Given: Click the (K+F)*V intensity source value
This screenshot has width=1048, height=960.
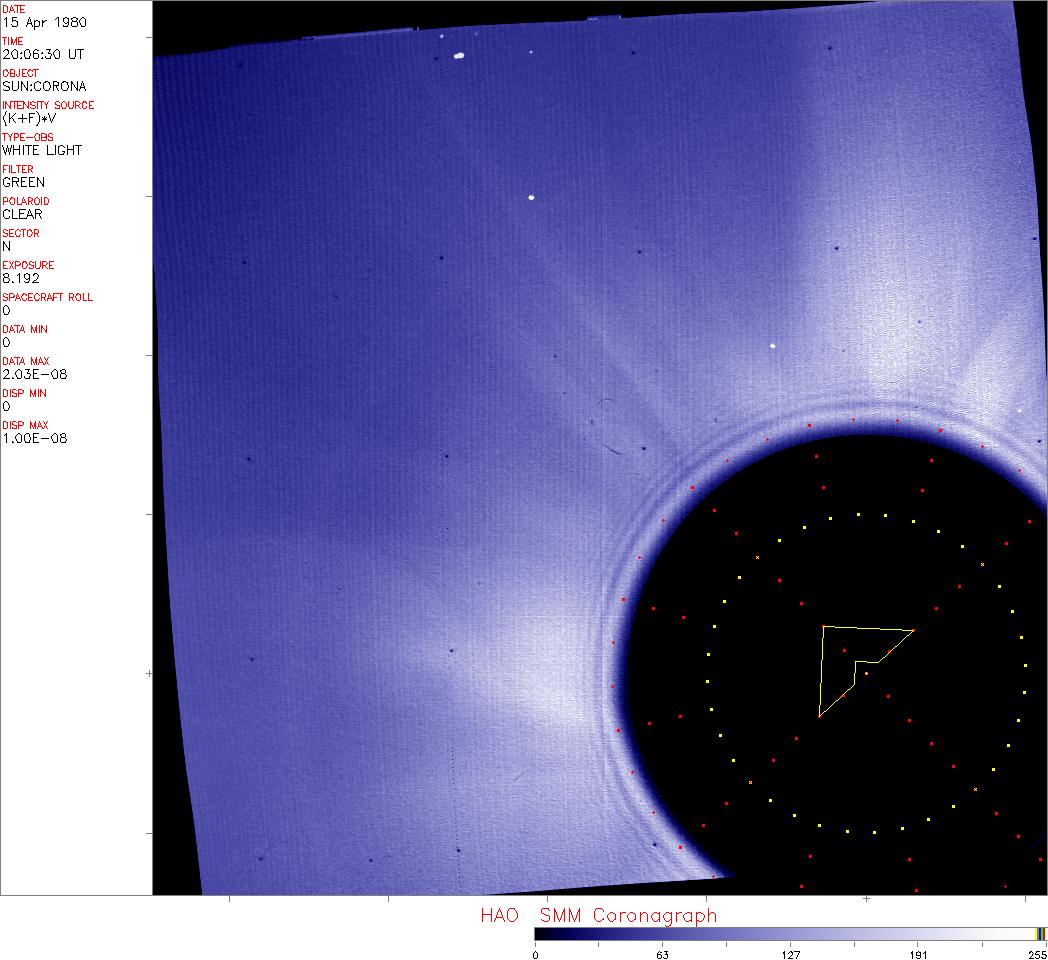Looking at the screenshot, I should (x=31, y=118).
